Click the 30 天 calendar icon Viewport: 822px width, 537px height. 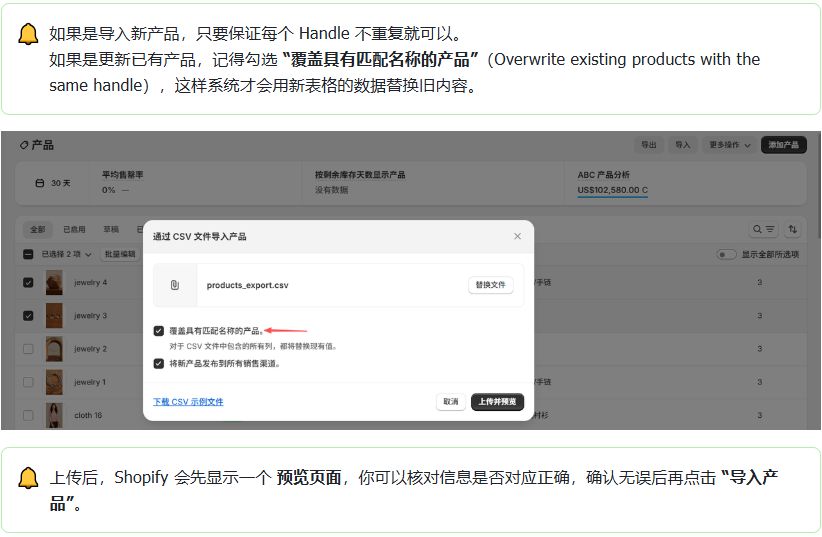coord(39,183)
